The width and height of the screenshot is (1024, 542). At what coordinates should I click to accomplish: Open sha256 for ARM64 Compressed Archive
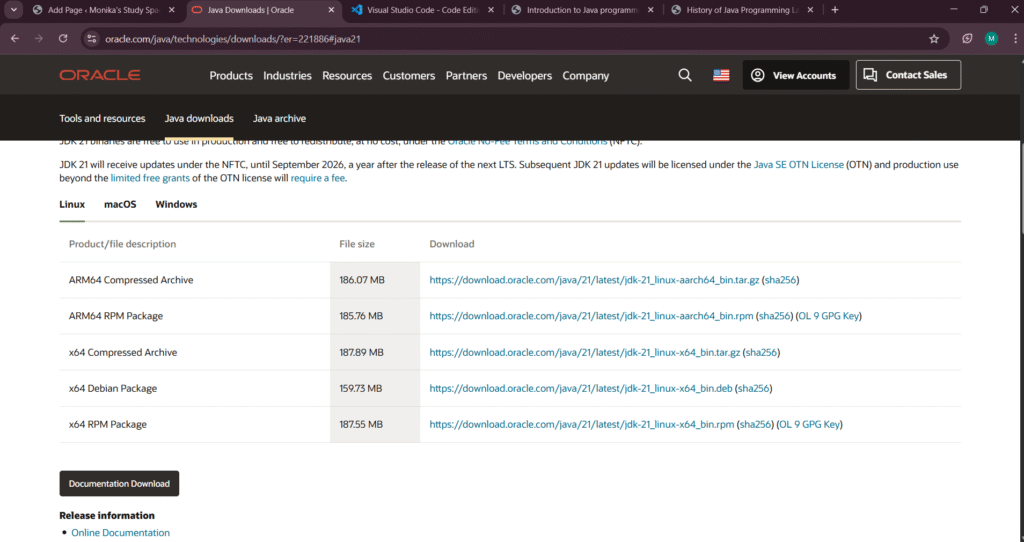point(780,280)
